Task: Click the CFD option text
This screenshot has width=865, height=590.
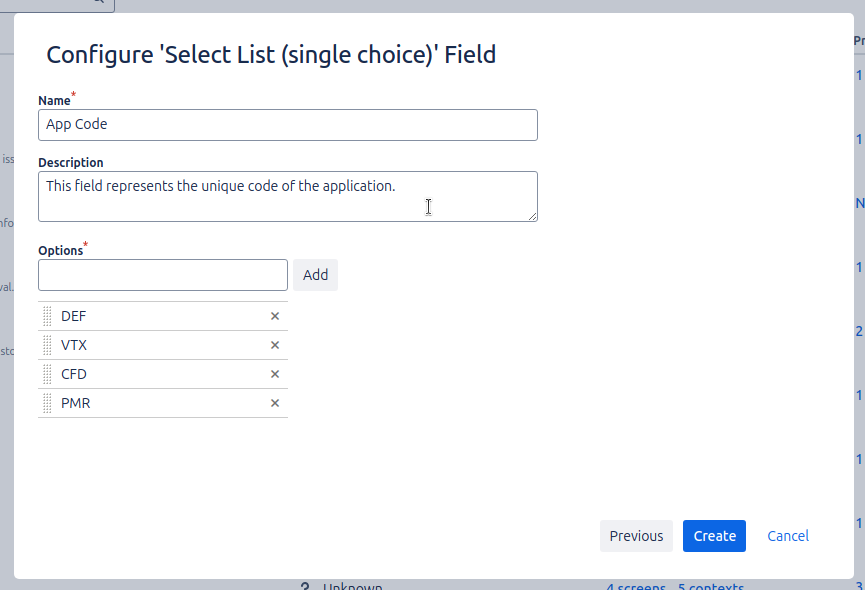Action: click(74, 374)
